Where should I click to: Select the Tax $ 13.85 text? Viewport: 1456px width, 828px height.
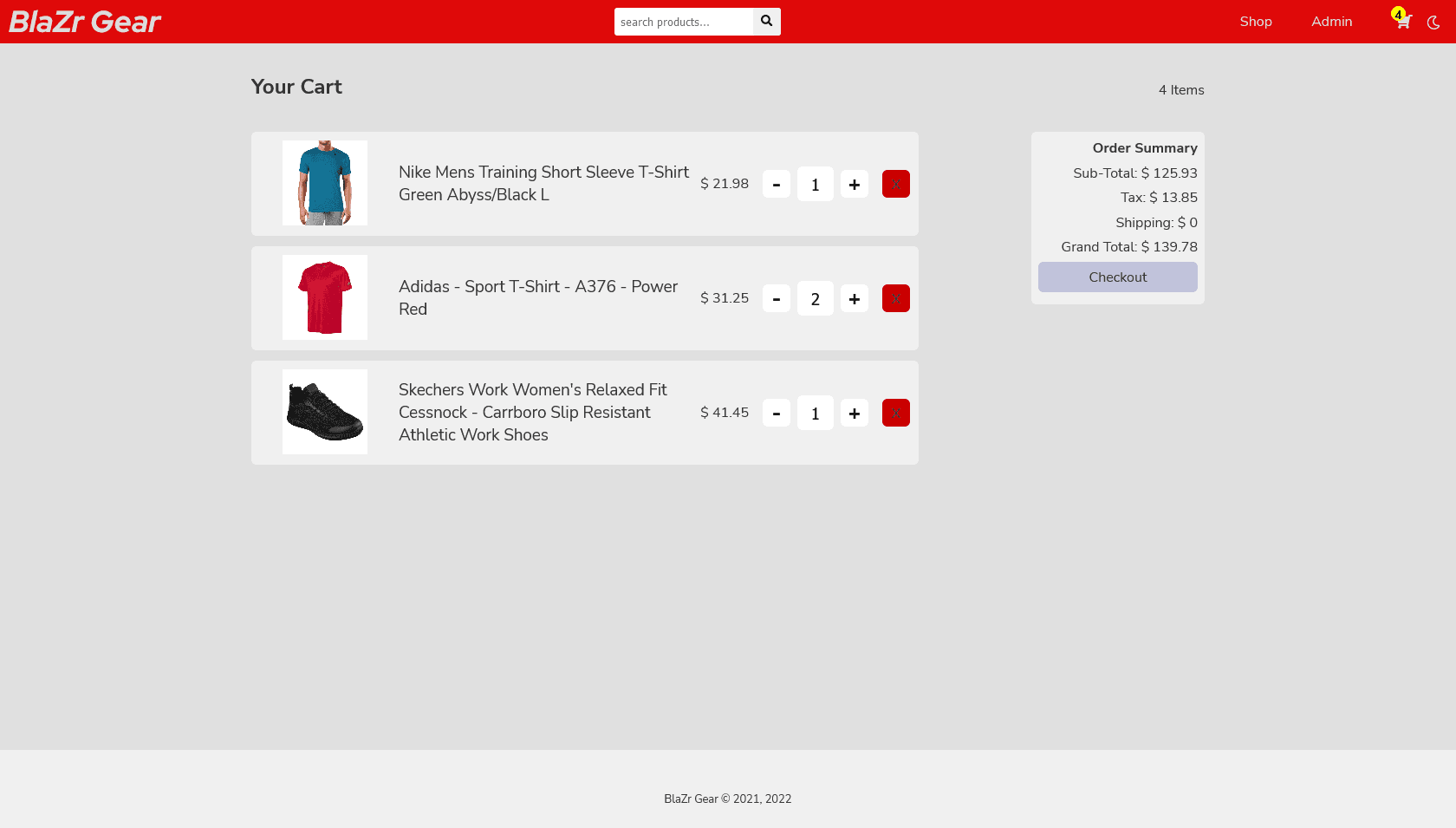(1159, 198)
